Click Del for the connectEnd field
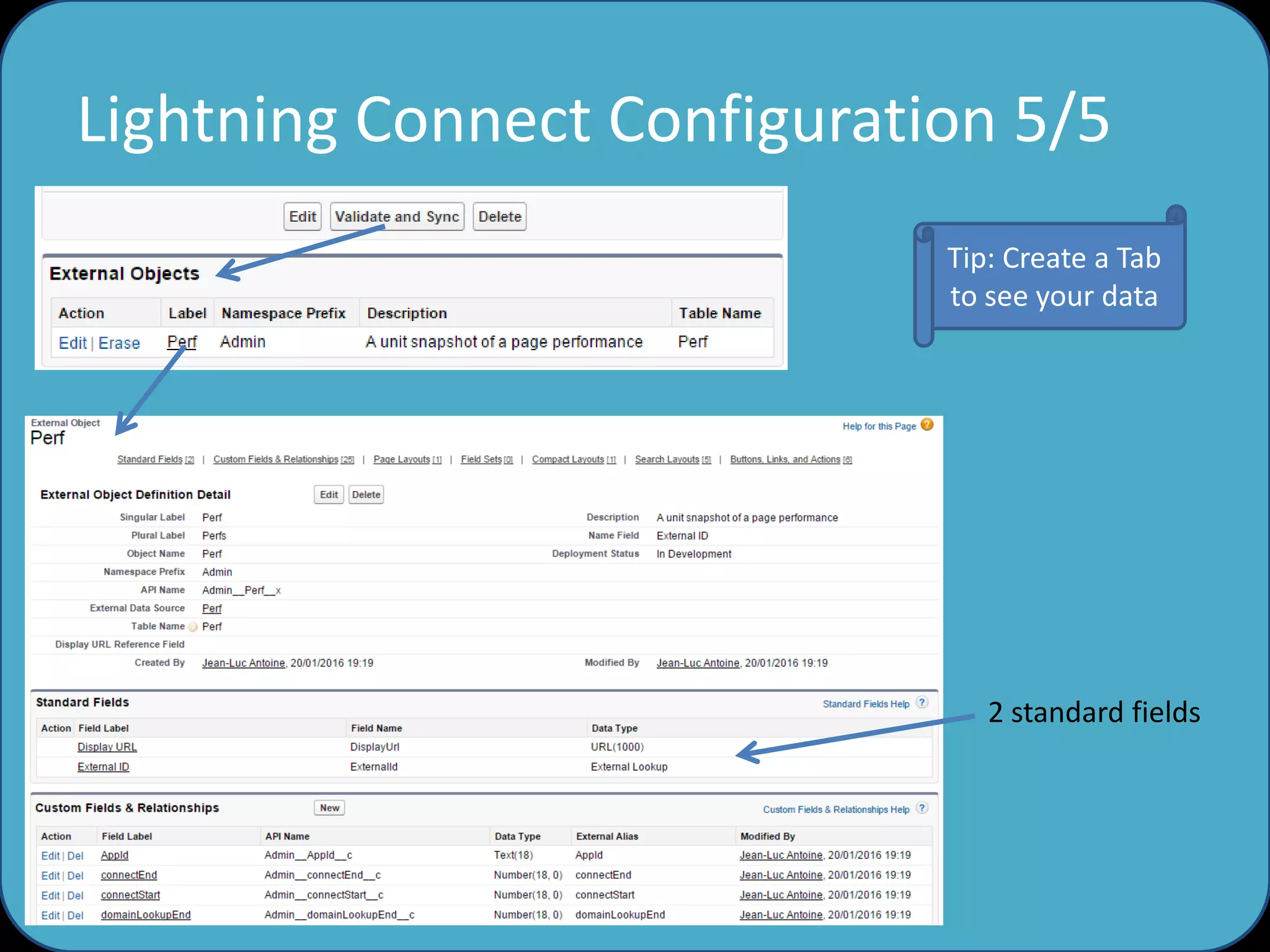Screen dimensions: 1270x952 (75, 876)
